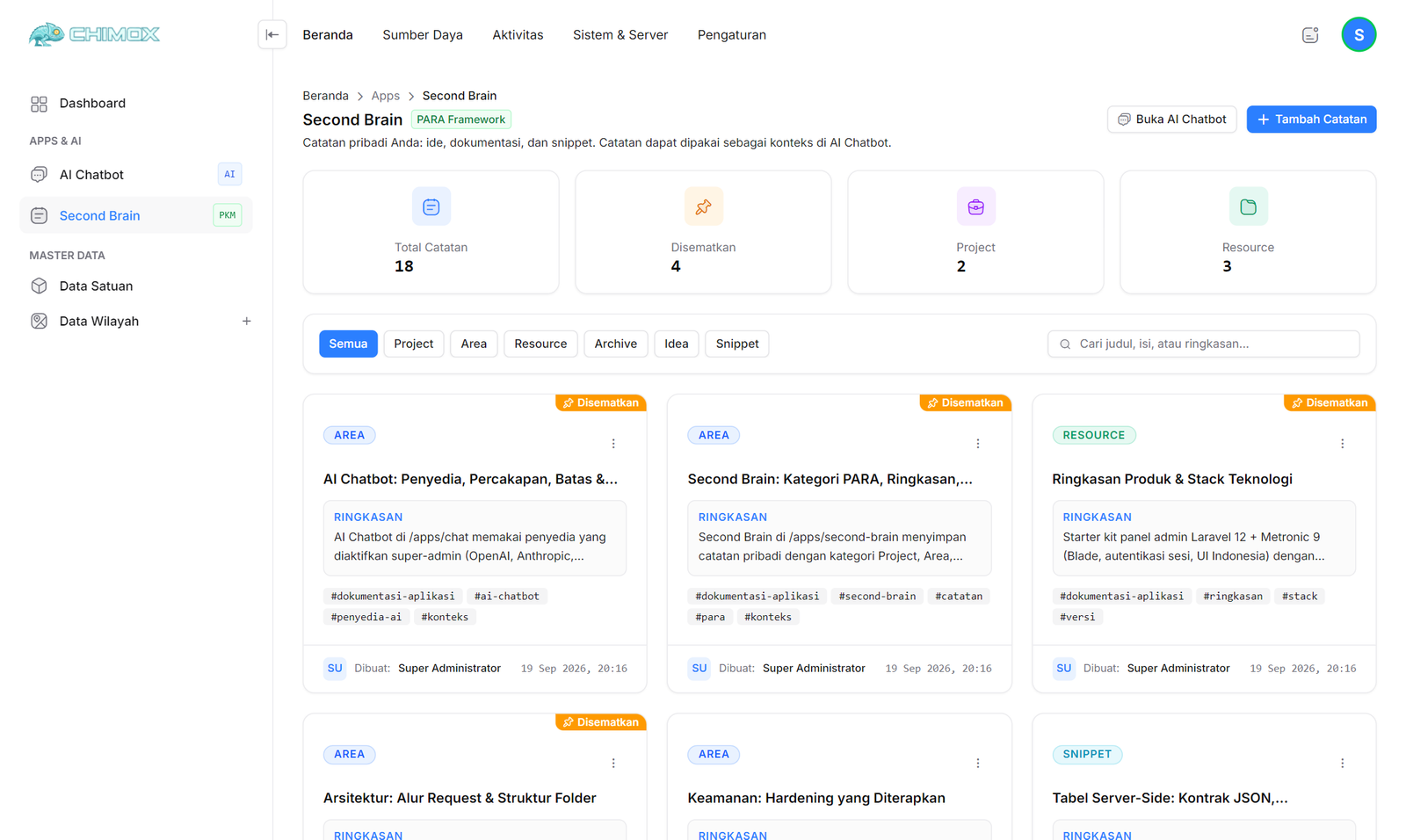Screen dimensions: 1406x840
Task: Expand the Data Wilayah plus icon
Action: tap(247, 322)
